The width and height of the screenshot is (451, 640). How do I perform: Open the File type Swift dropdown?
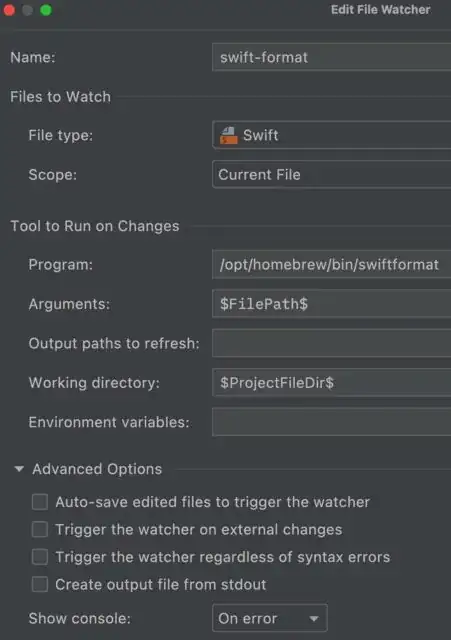tap(331, 135)
